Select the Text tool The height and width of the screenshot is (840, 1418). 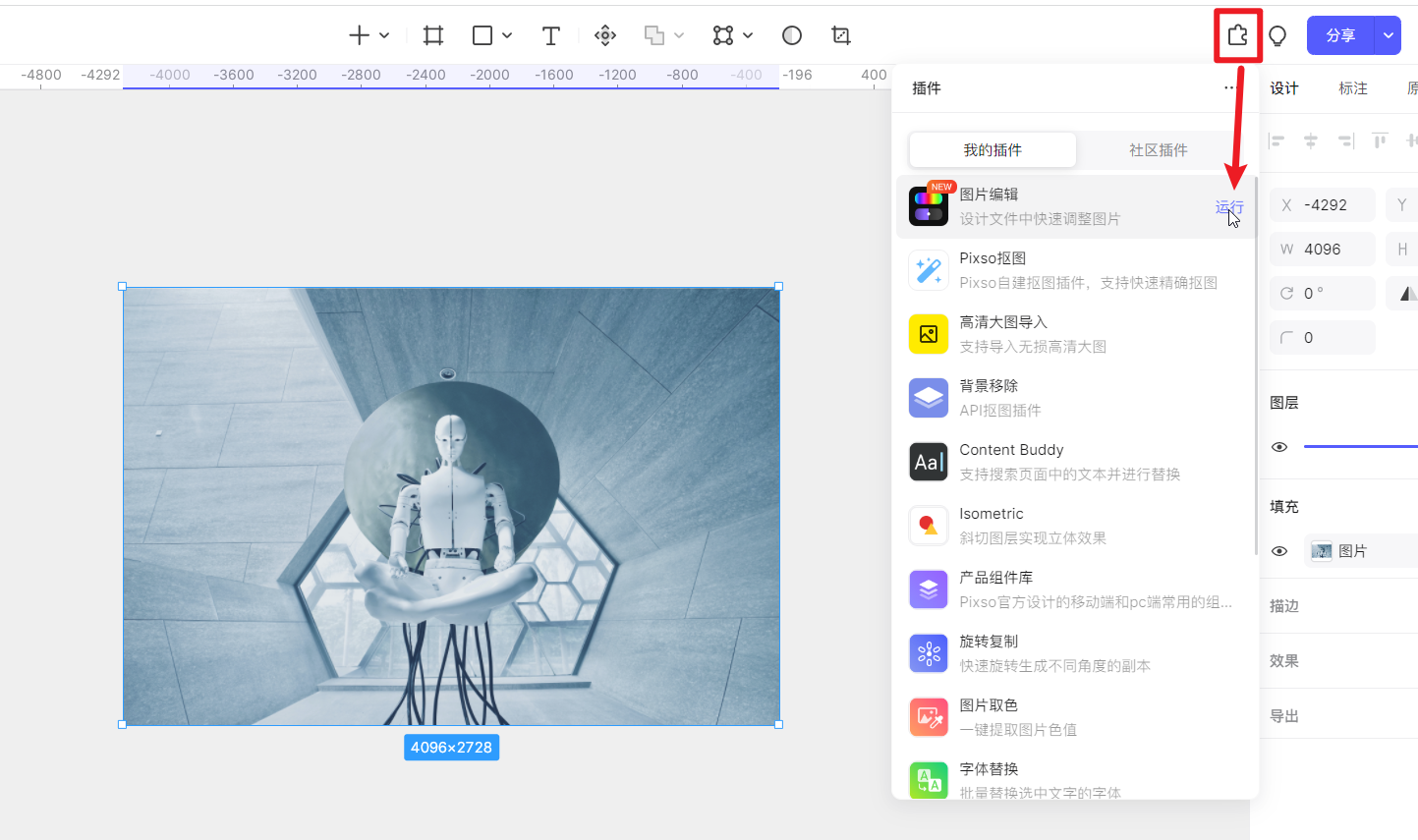click(x=551, y=35)
